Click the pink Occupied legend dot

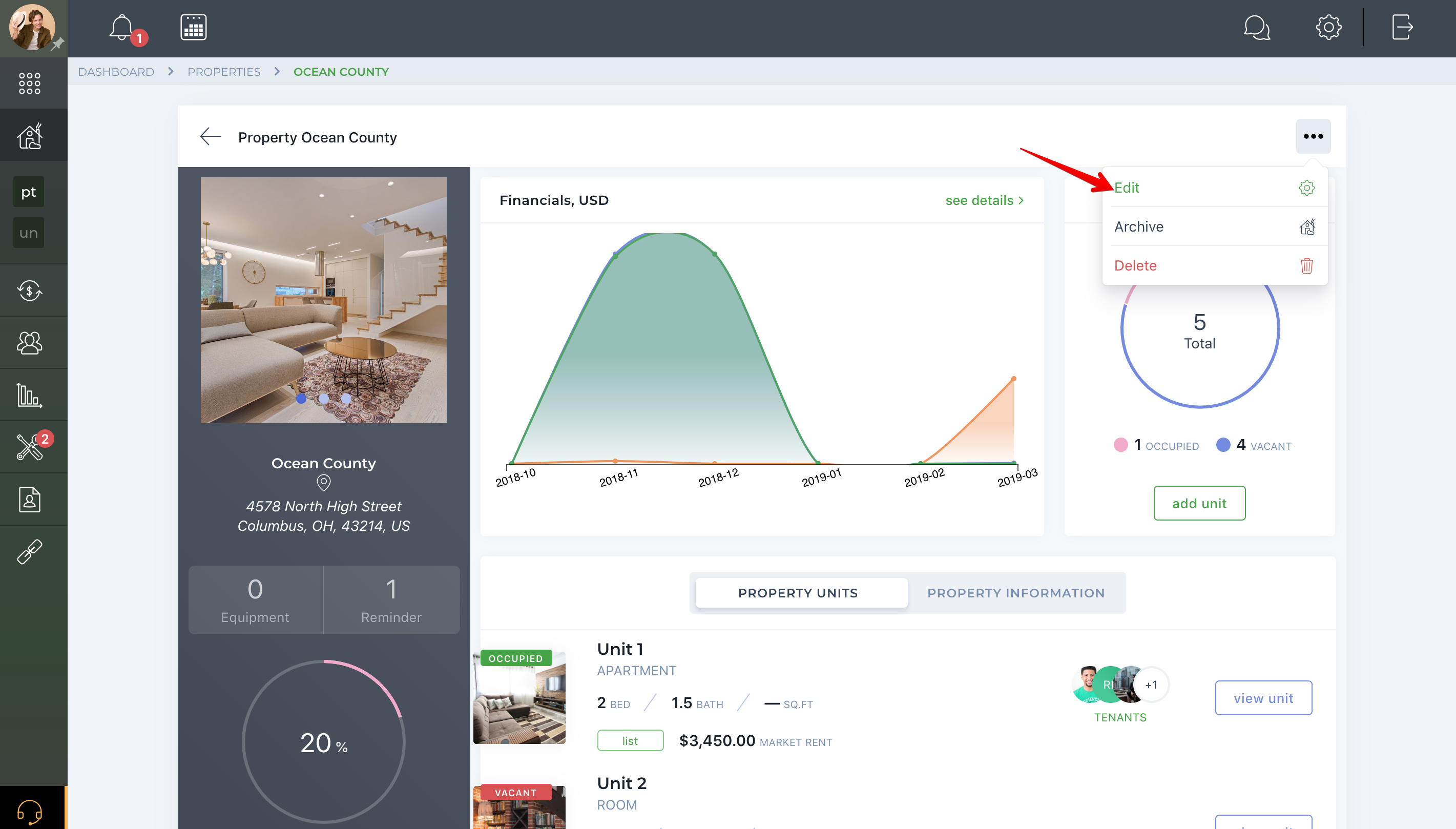point(1121,445)
